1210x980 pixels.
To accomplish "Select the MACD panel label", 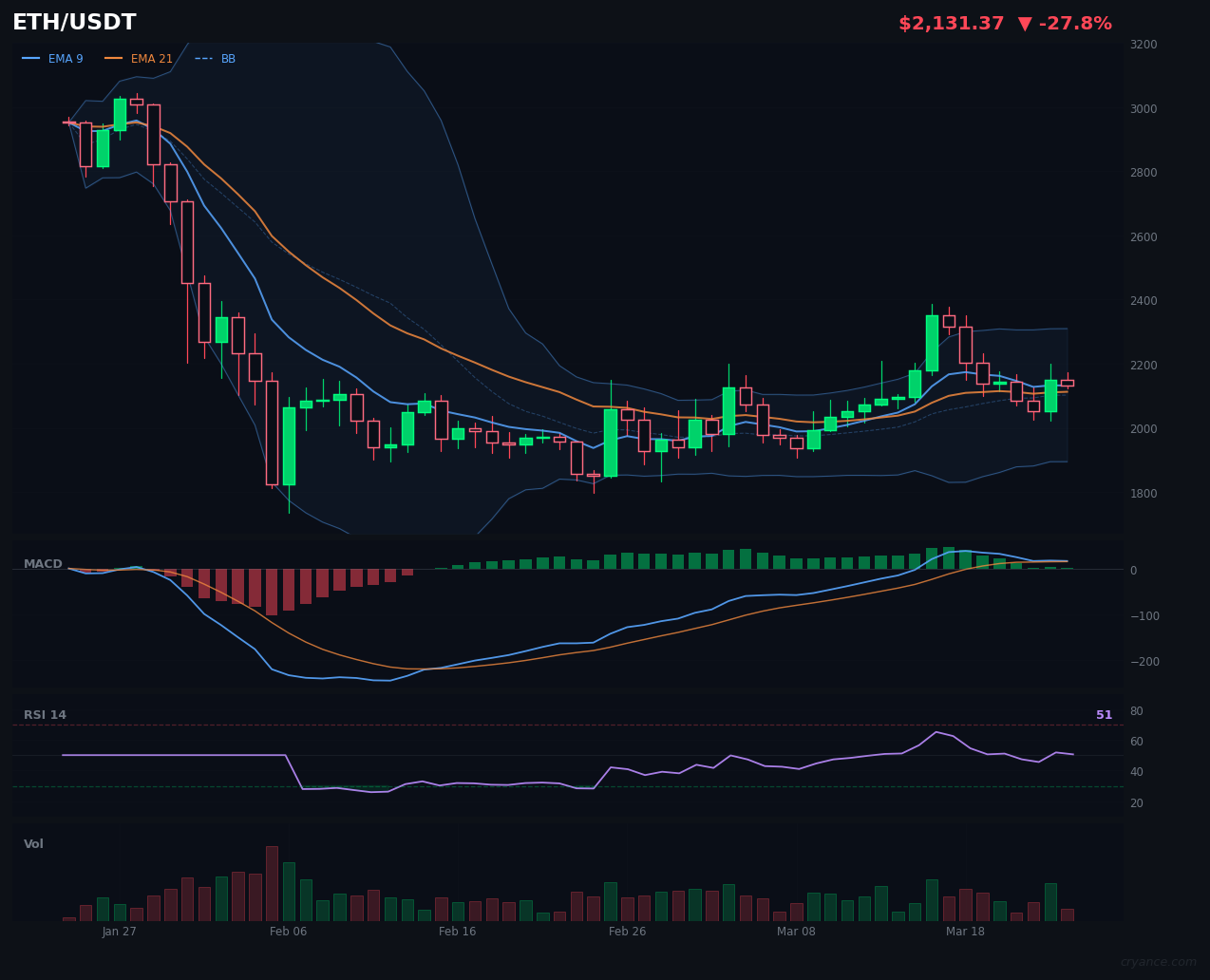I will (44, 563).
